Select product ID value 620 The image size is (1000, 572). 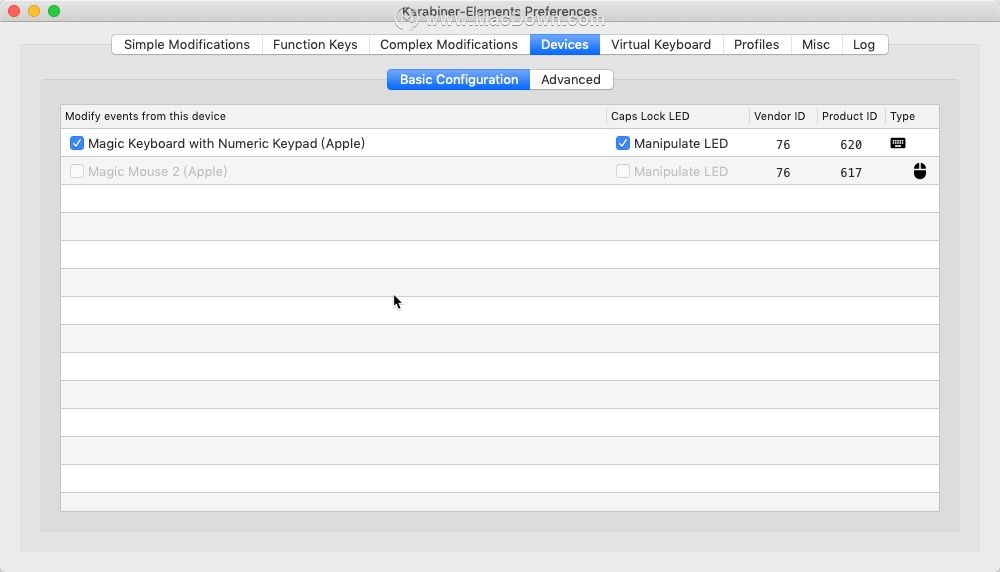pos(851,144)
